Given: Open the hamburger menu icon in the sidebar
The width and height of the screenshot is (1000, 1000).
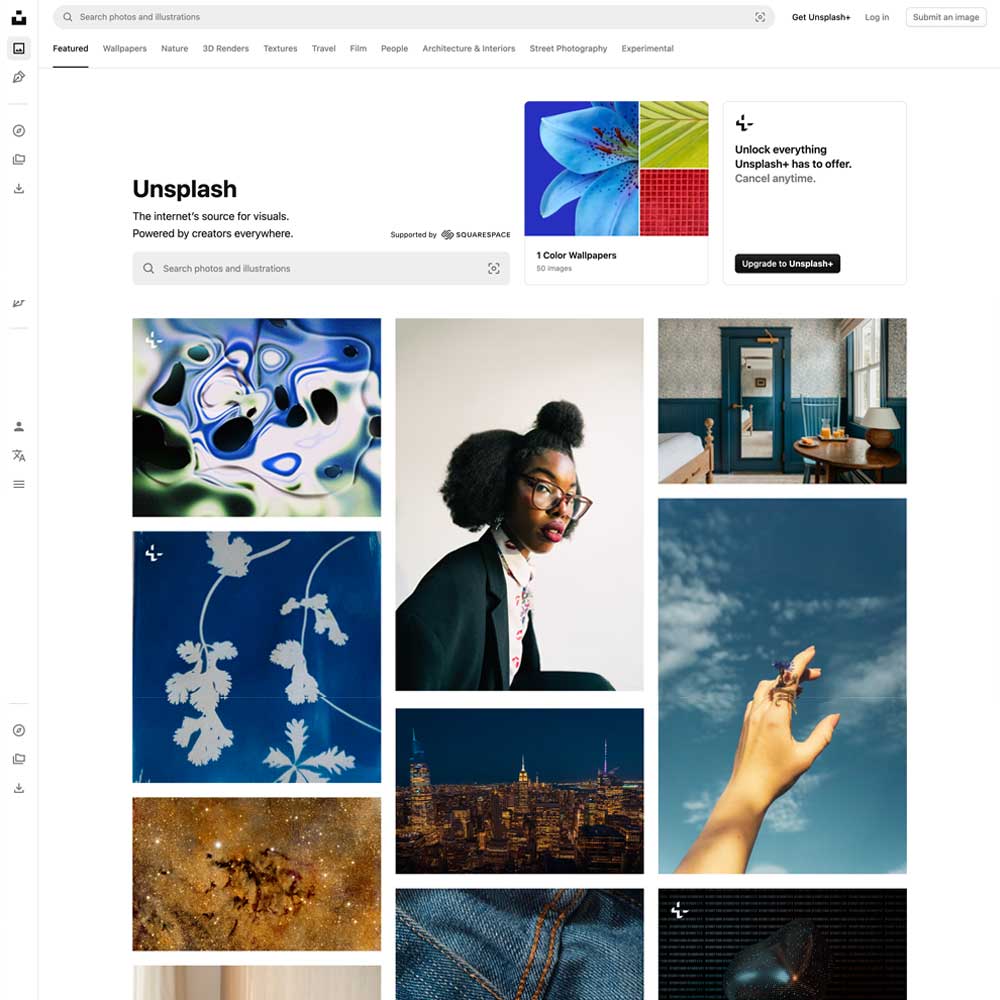Looking at the screenshot, I should (x=19, y=484).
